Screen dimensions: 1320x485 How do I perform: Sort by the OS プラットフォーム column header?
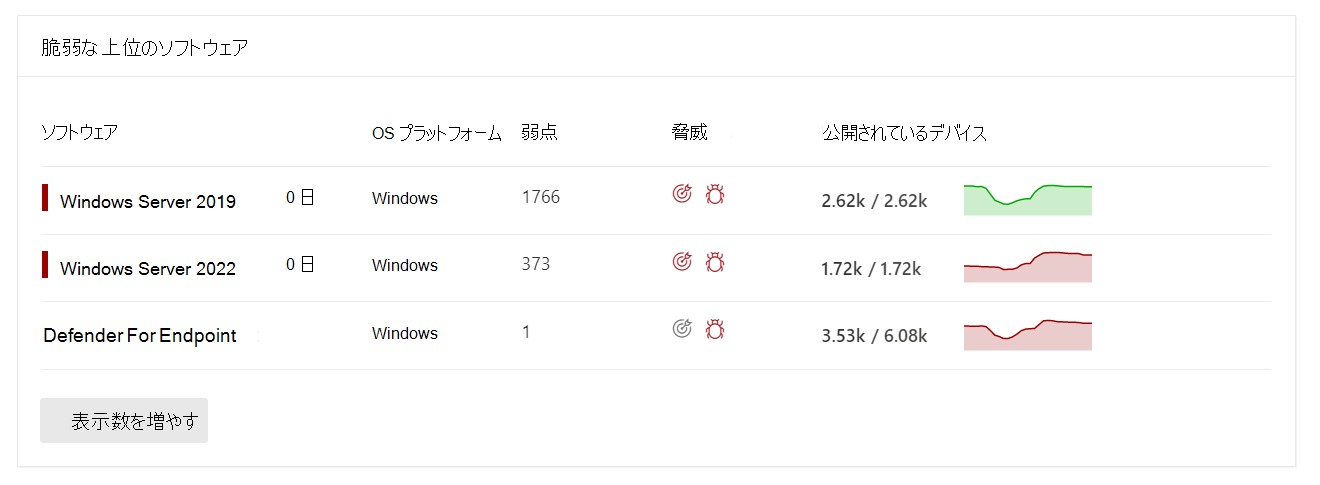[436, 134]
